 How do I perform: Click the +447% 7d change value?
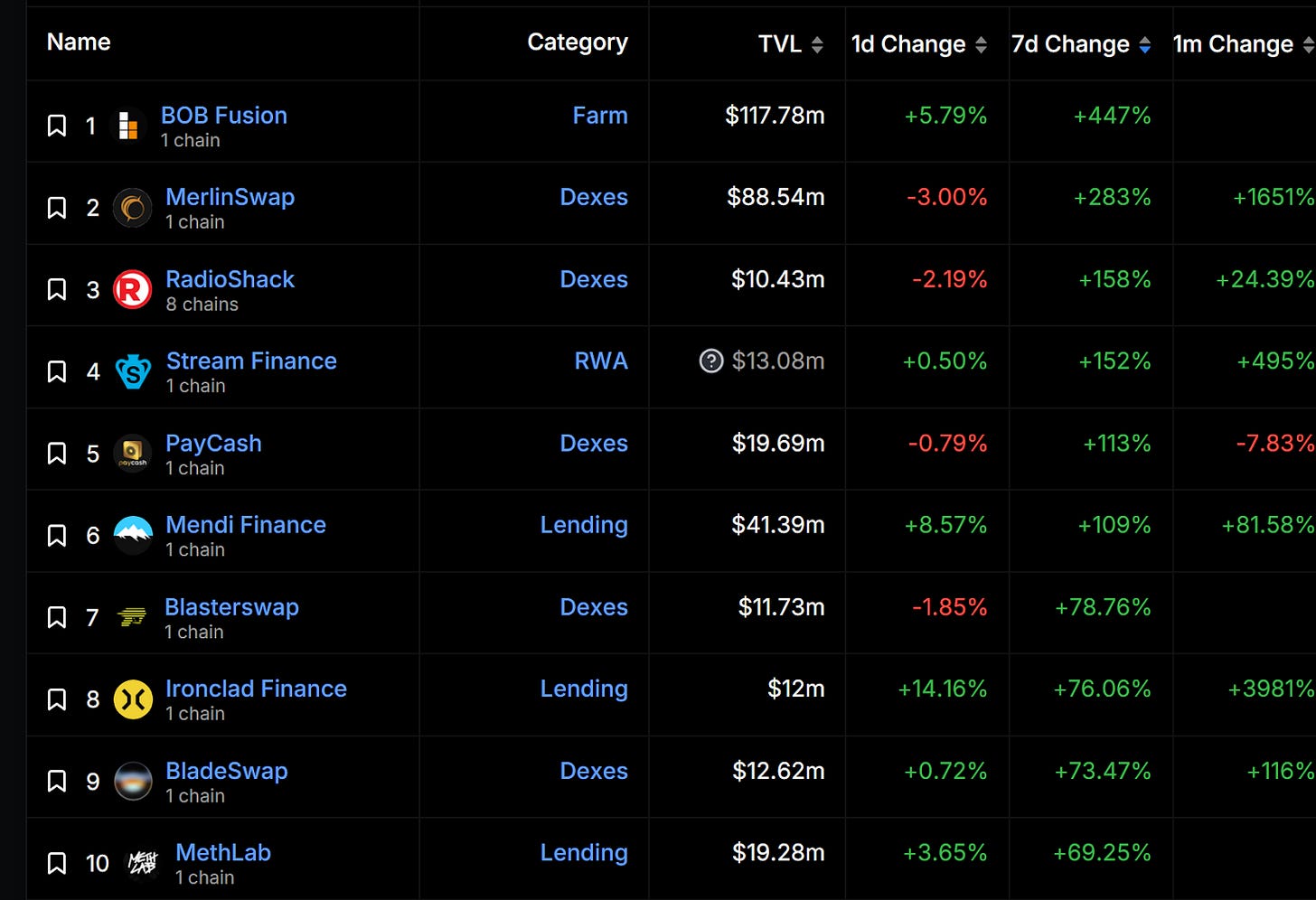[x=1113, y=116]
